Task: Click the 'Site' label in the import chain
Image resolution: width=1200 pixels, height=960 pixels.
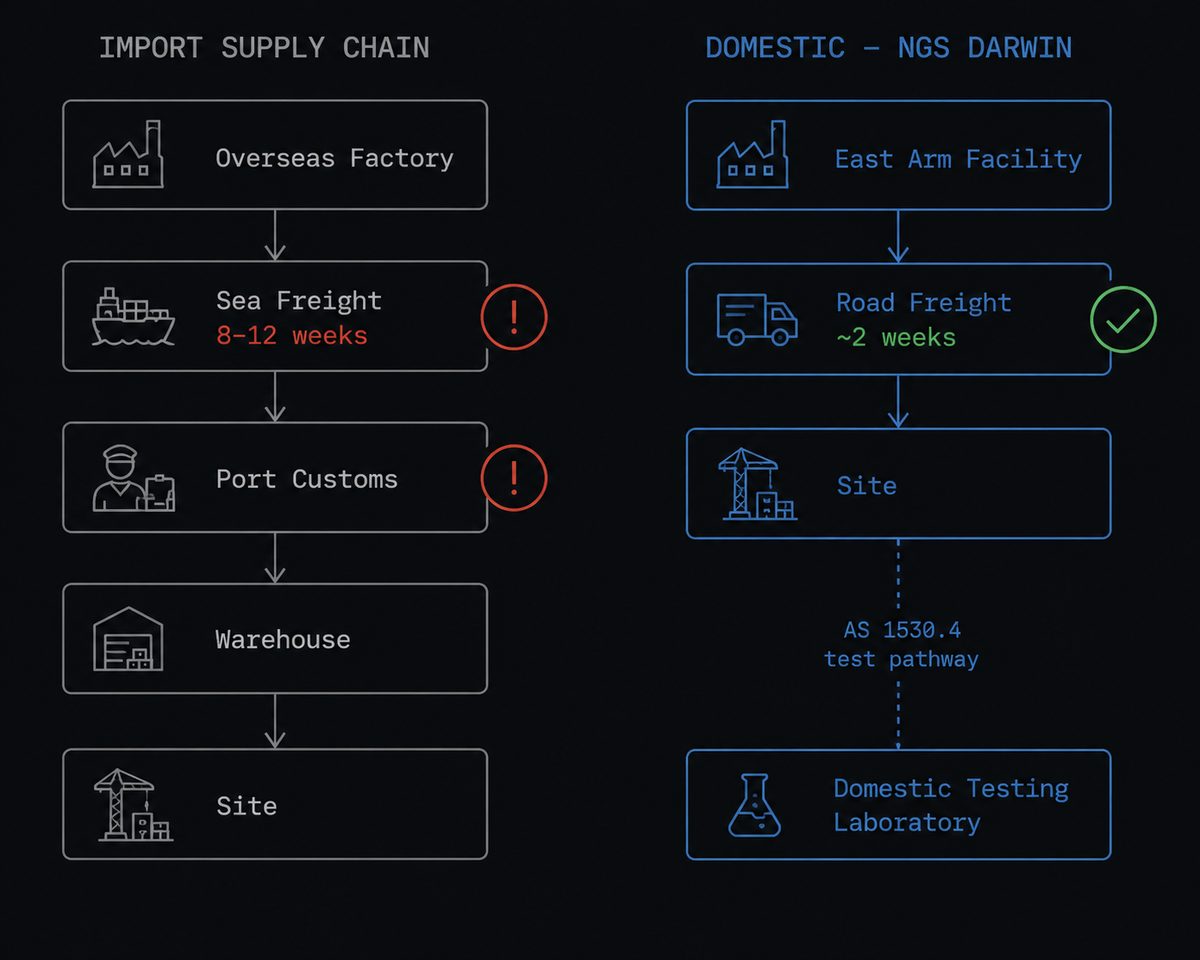Action: tap(247, 806)
